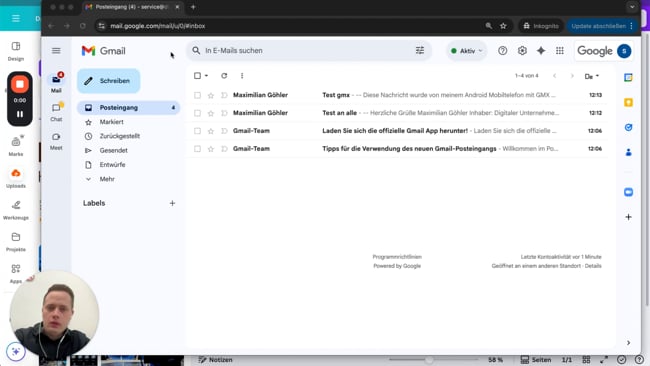This screenshot has height=366, width=650.
Task: Get add-ons with side panel plus
Action: tap(628, 217)
